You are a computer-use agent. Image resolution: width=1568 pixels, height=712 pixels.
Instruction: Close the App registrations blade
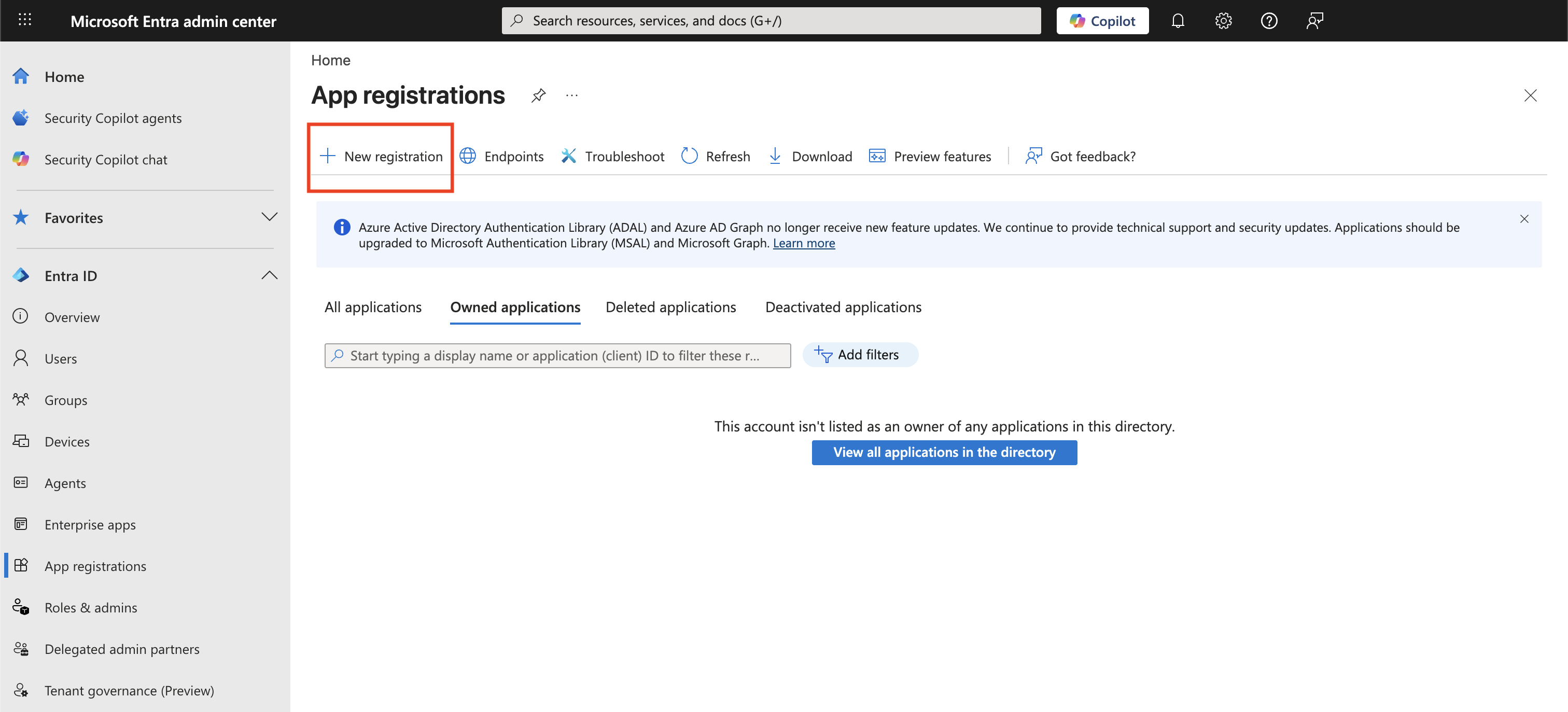click(x=1530, y=95)
